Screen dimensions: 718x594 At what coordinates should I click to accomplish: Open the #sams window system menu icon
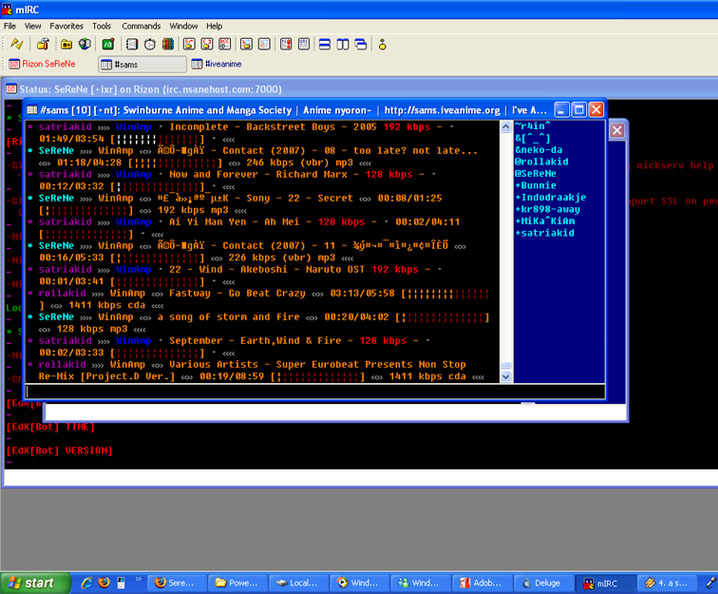point(32,109)
